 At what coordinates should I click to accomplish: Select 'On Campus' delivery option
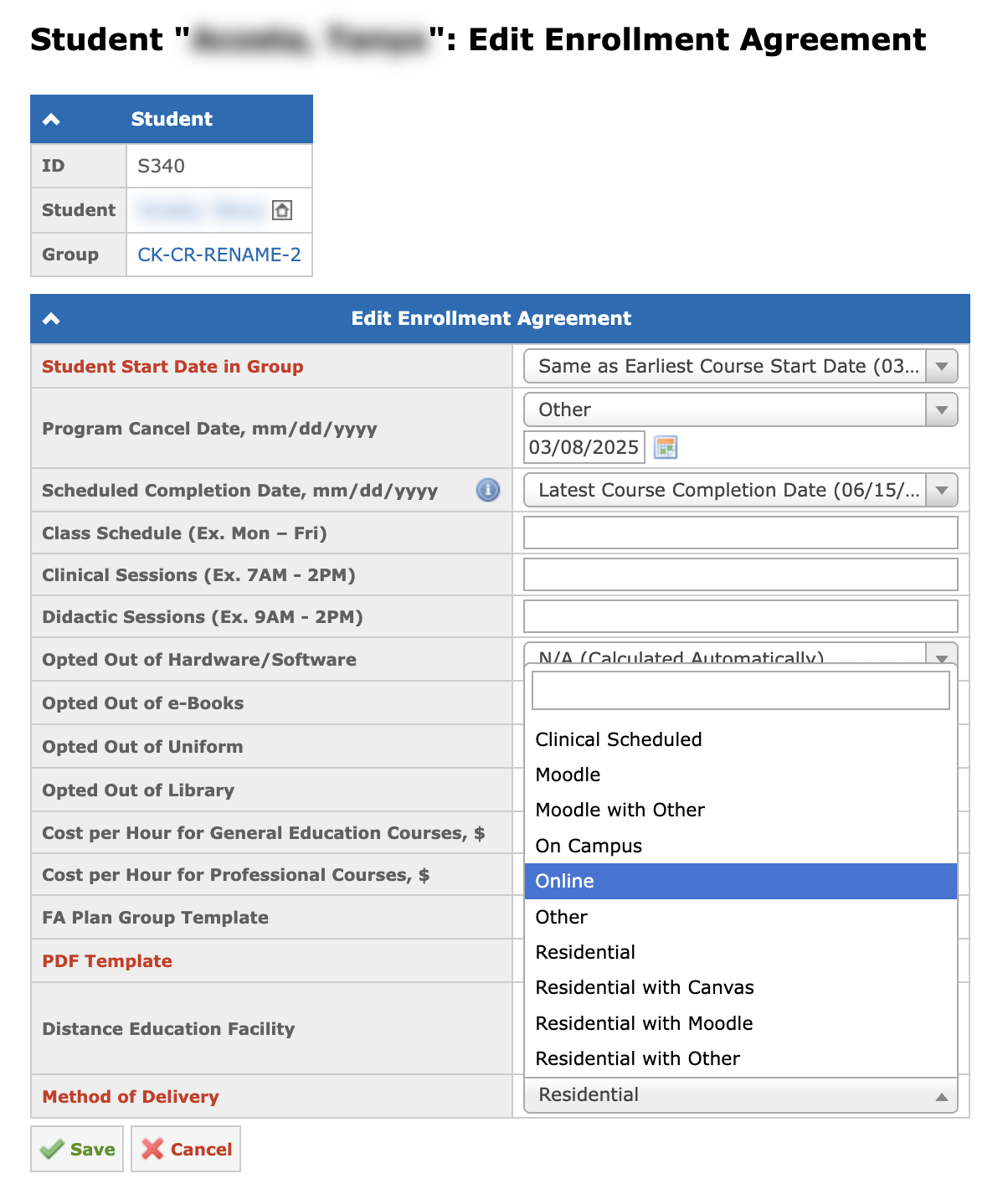coord(741,846)
